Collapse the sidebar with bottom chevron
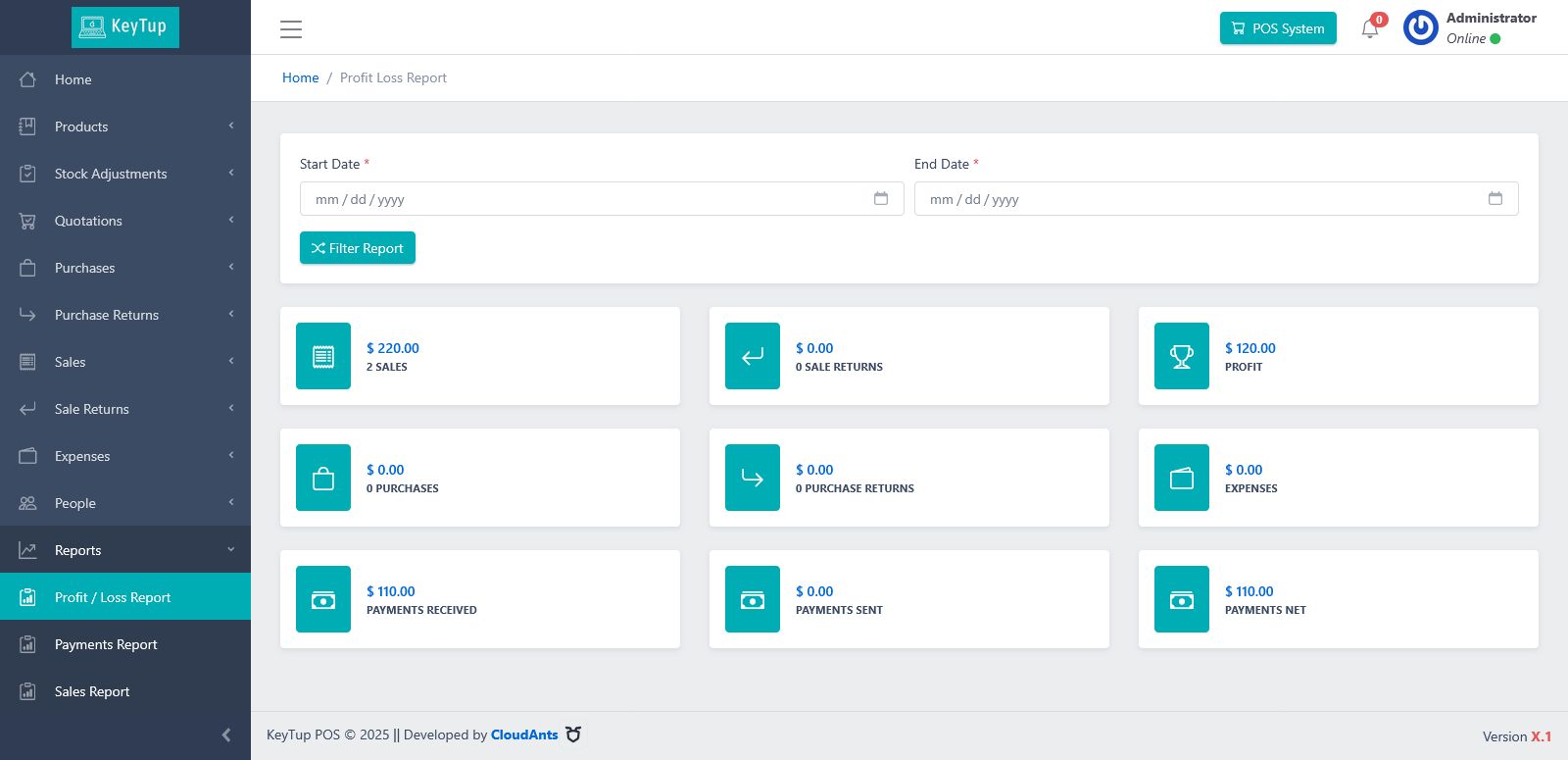Viewport: 1568px width, 760px height. pyautogui.click(x=226, y=735)
